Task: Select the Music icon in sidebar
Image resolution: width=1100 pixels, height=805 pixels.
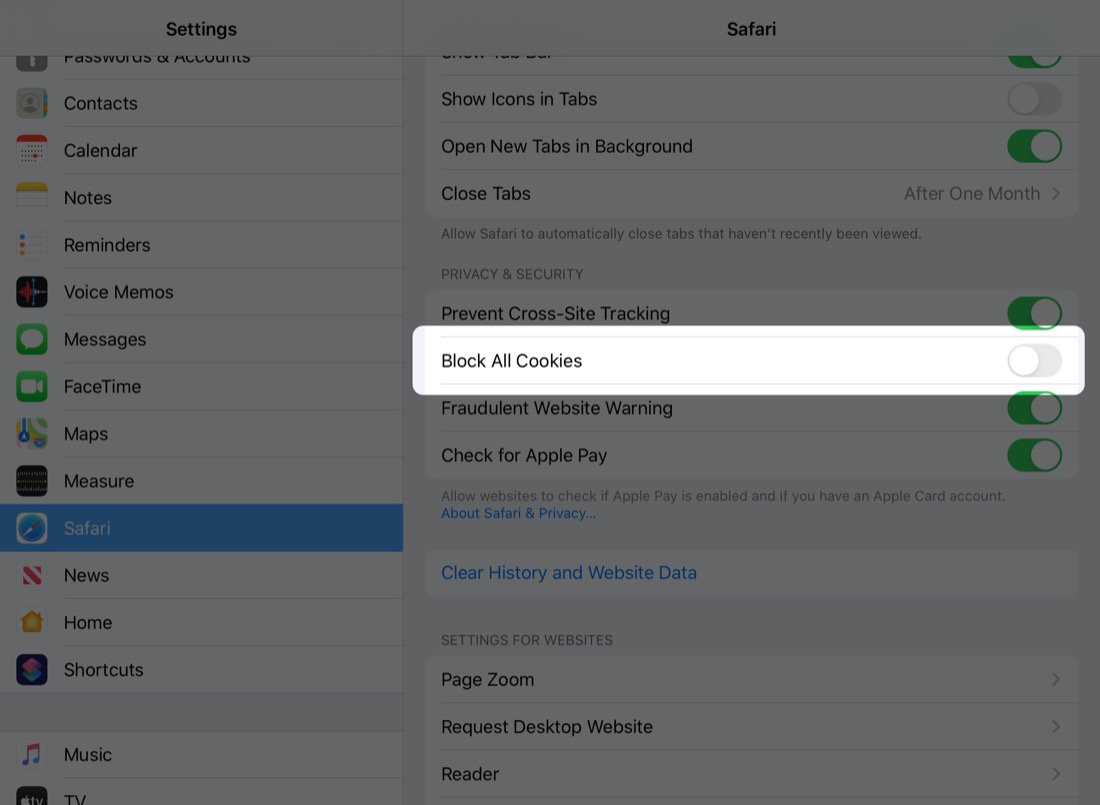Action: click(x=31, y=754)
